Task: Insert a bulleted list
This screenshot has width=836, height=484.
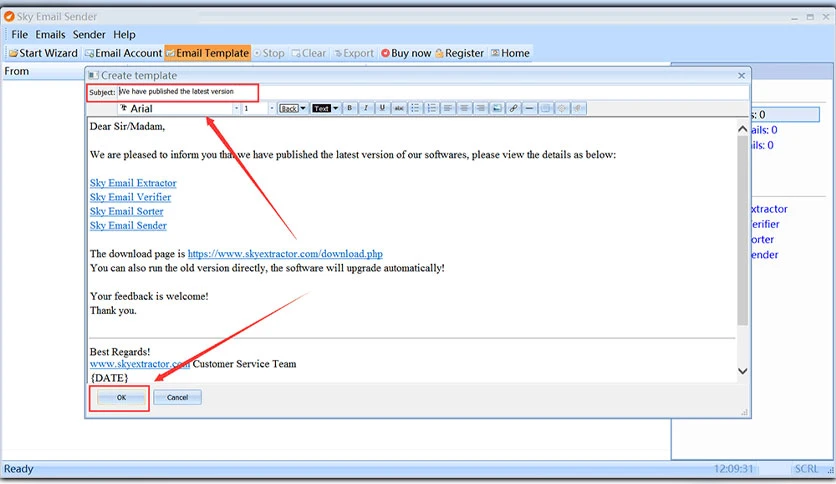Action: (x=415, y=108)
